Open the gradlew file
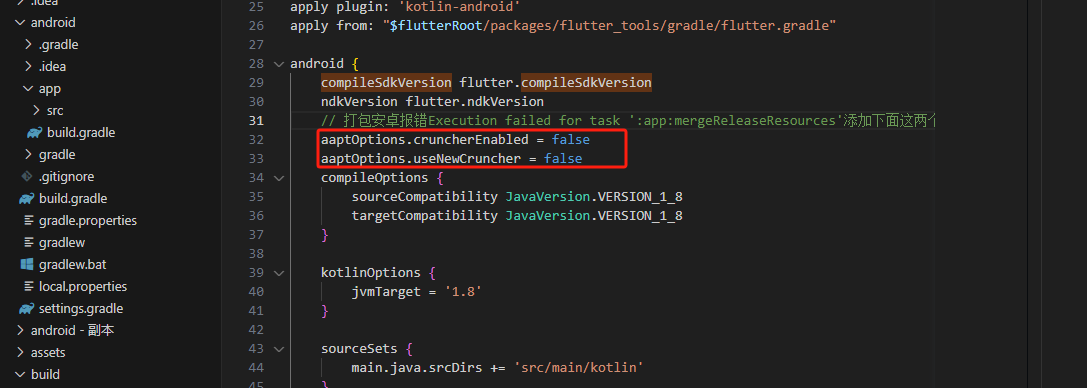 click(62, 242)
